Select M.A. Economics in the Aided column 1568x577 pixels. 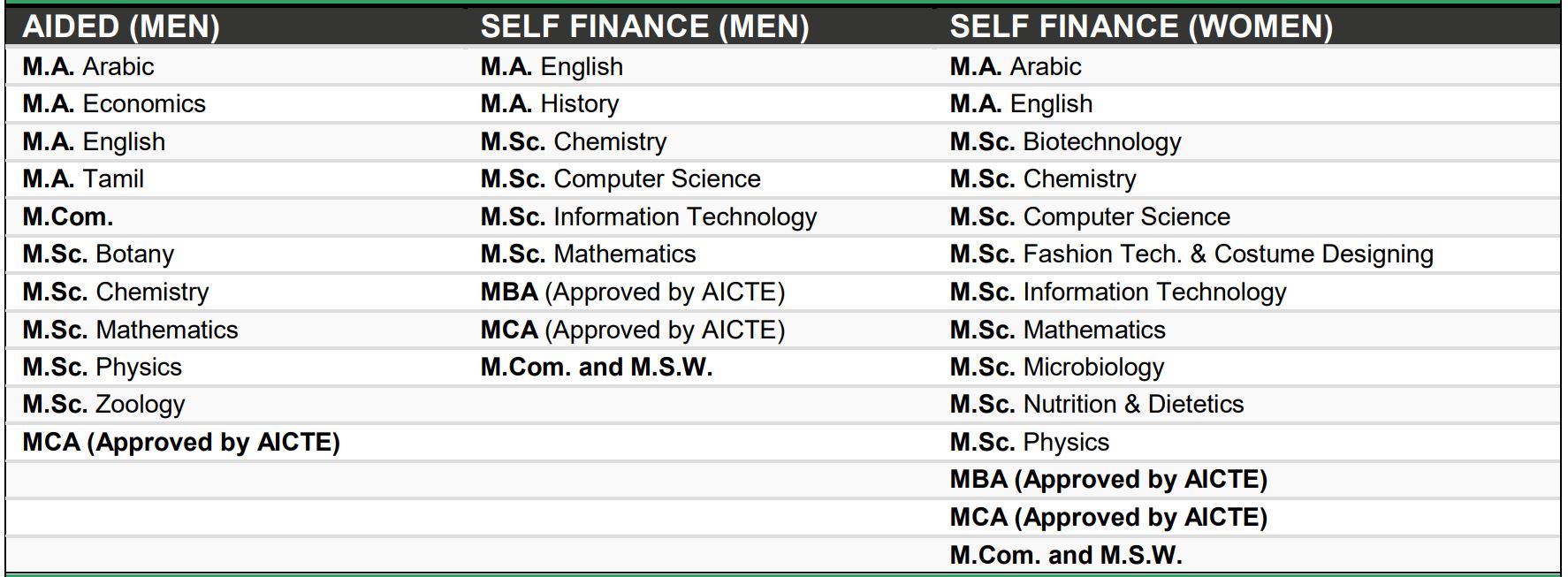tap(114, 103)
